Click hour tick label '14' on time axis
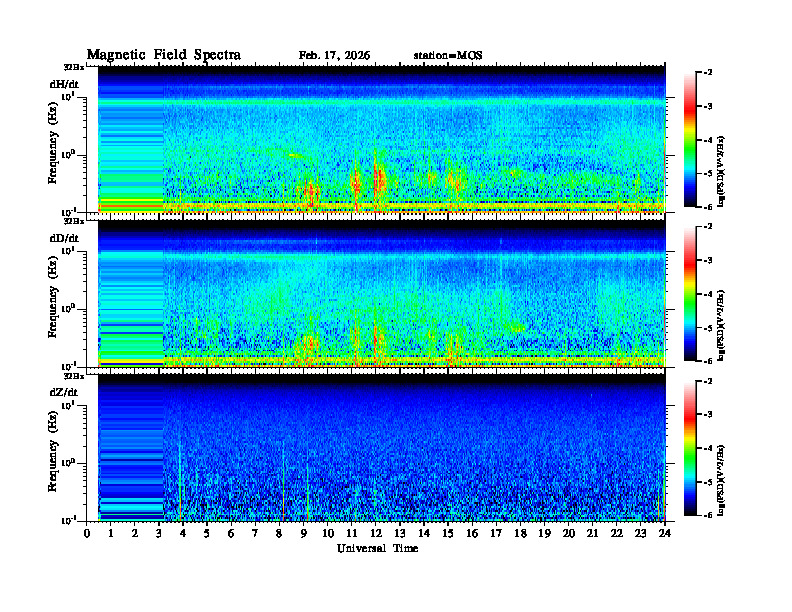The width and height of the screenshot is (792, 612). click(x=424, y=534)
